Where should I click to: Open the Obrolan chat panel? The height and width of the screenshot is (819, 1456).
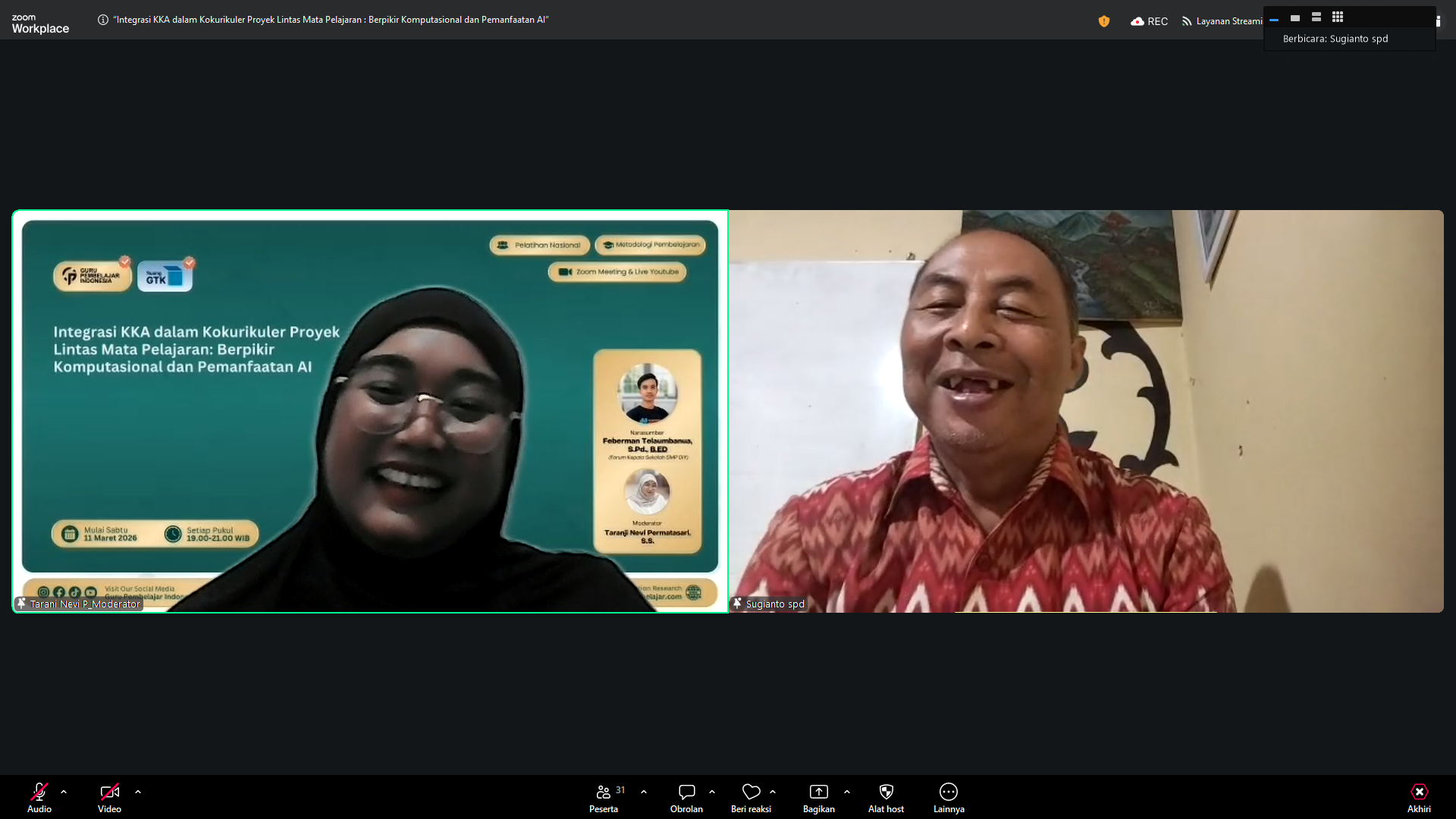point(686,797)
